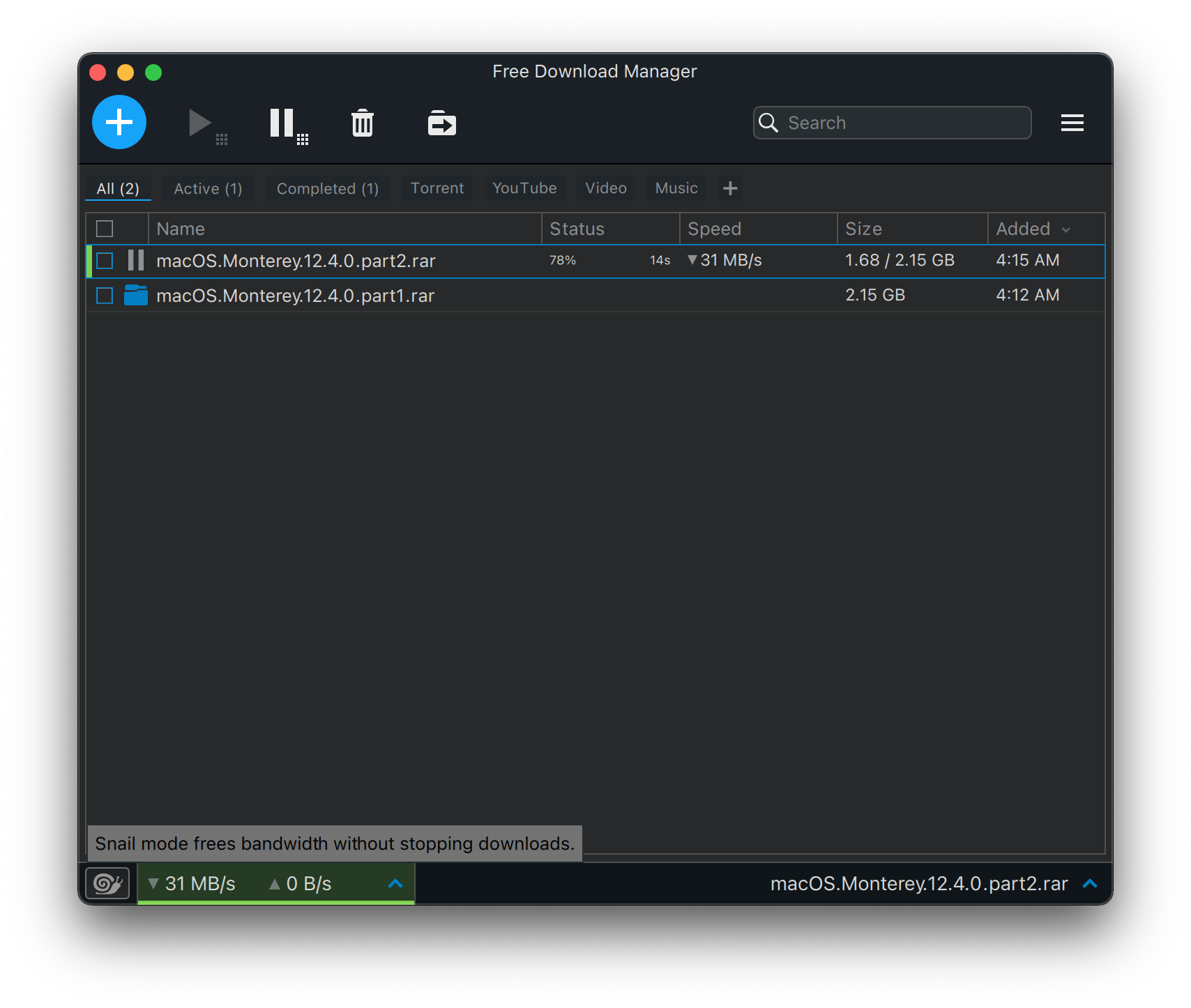Click the 31 MB/s download speed in the status bar

(x=192, y=883)
